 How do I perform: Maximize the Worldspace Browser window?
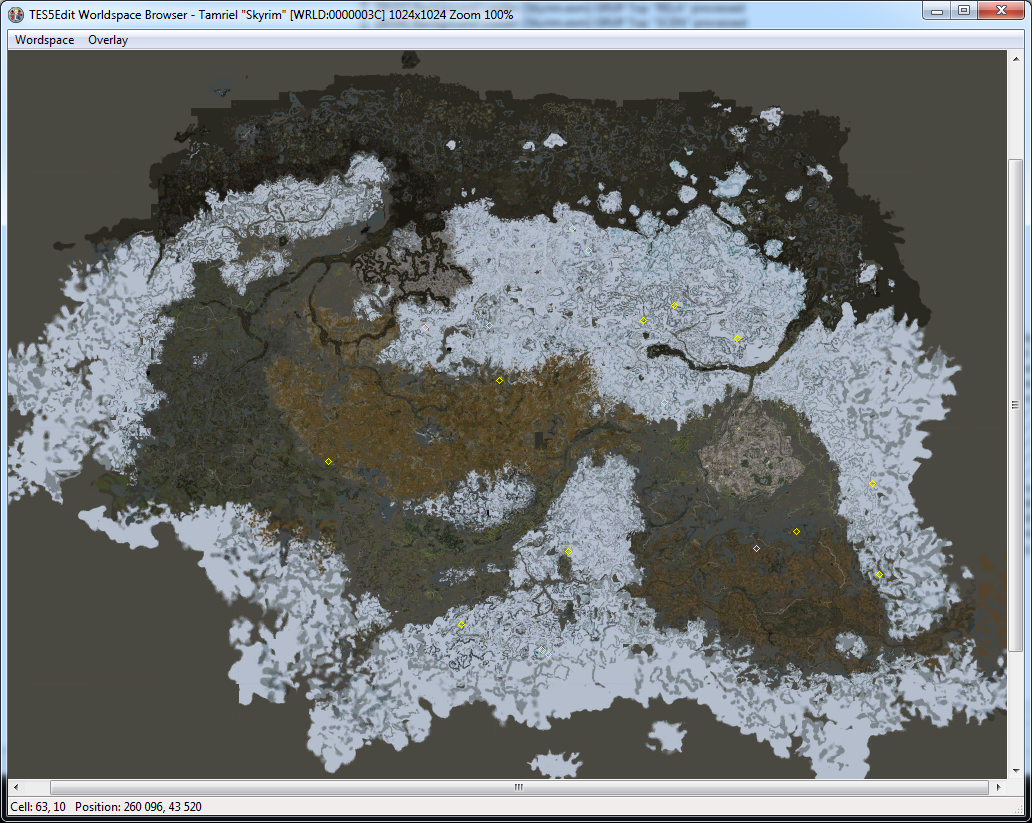[964, 11]
